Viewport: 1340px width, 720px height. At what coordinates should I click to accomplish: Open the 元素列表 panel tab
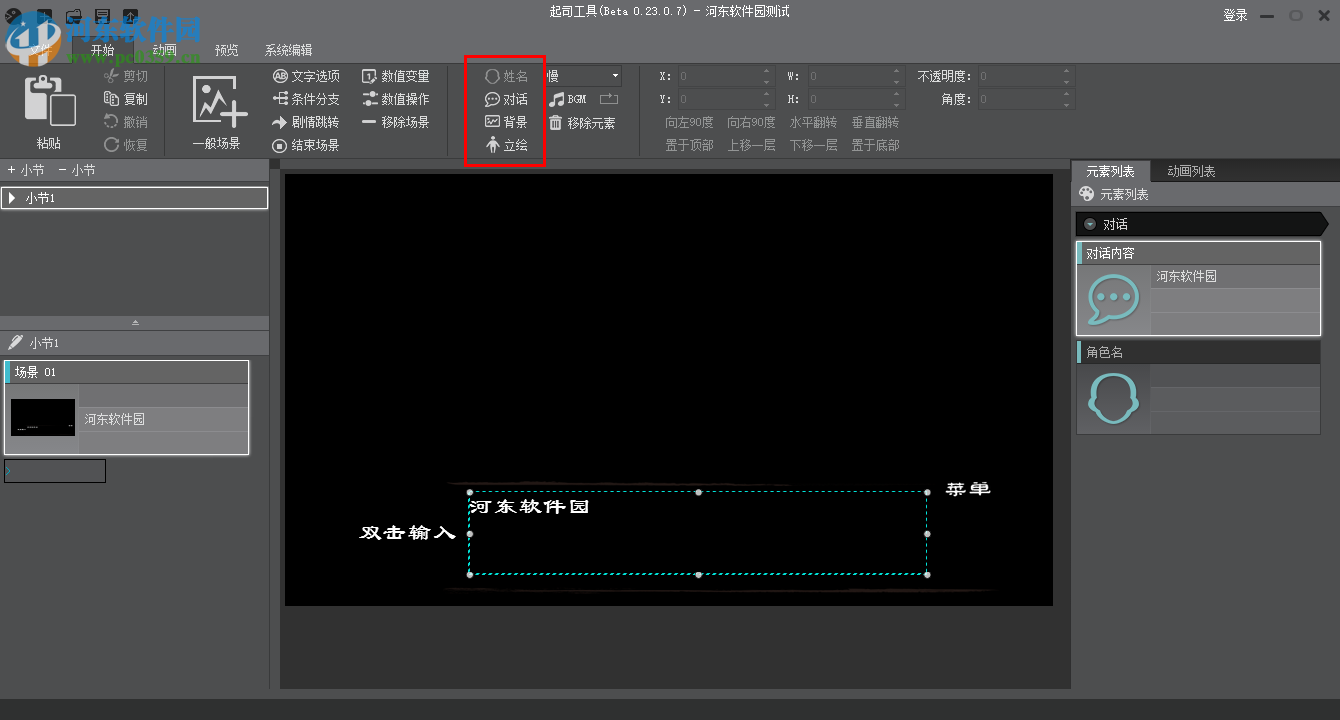click(x=1110, y=171)
